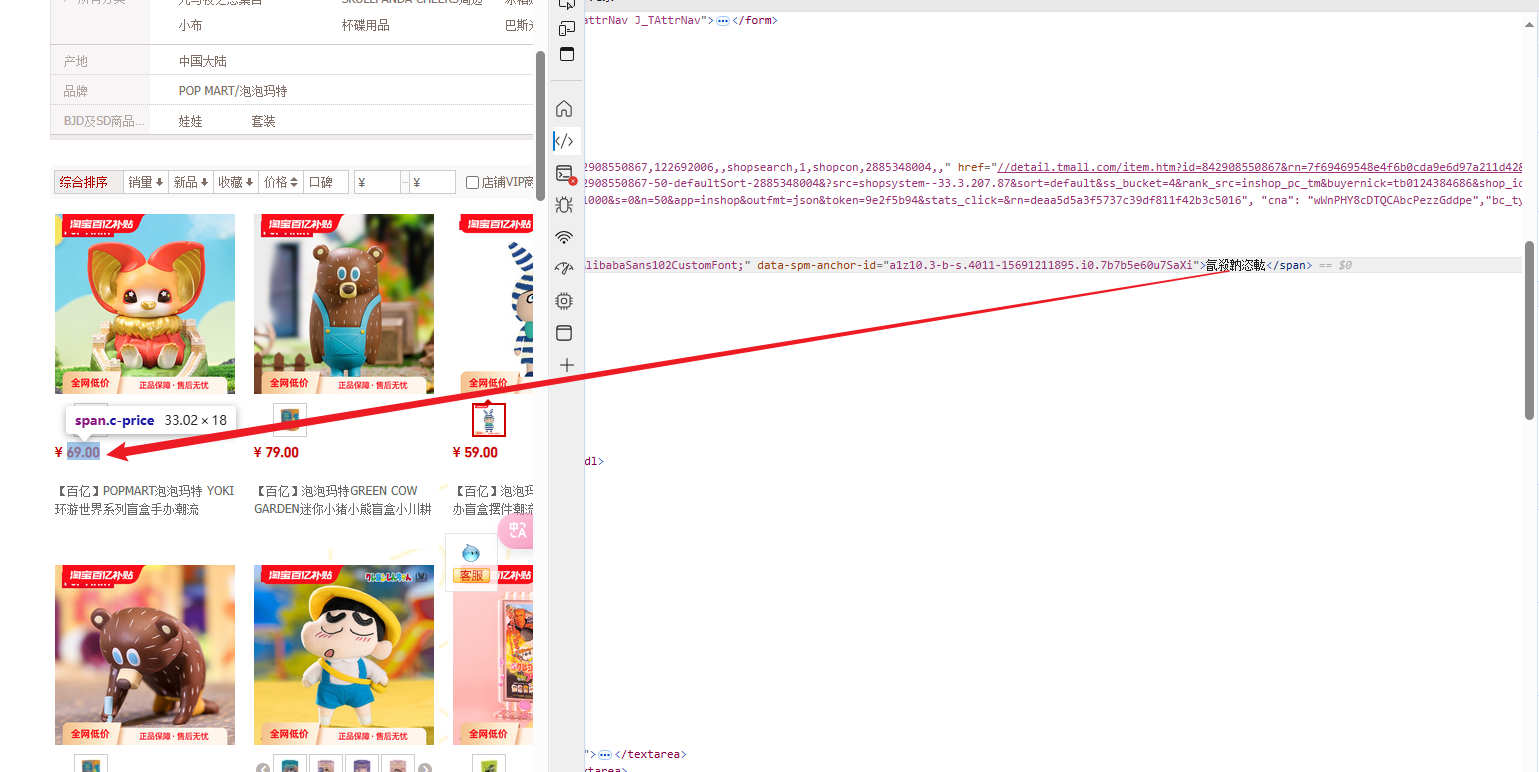Expand the collapsed textarea ellipsis in DevTools

click(x=605, y=754)
